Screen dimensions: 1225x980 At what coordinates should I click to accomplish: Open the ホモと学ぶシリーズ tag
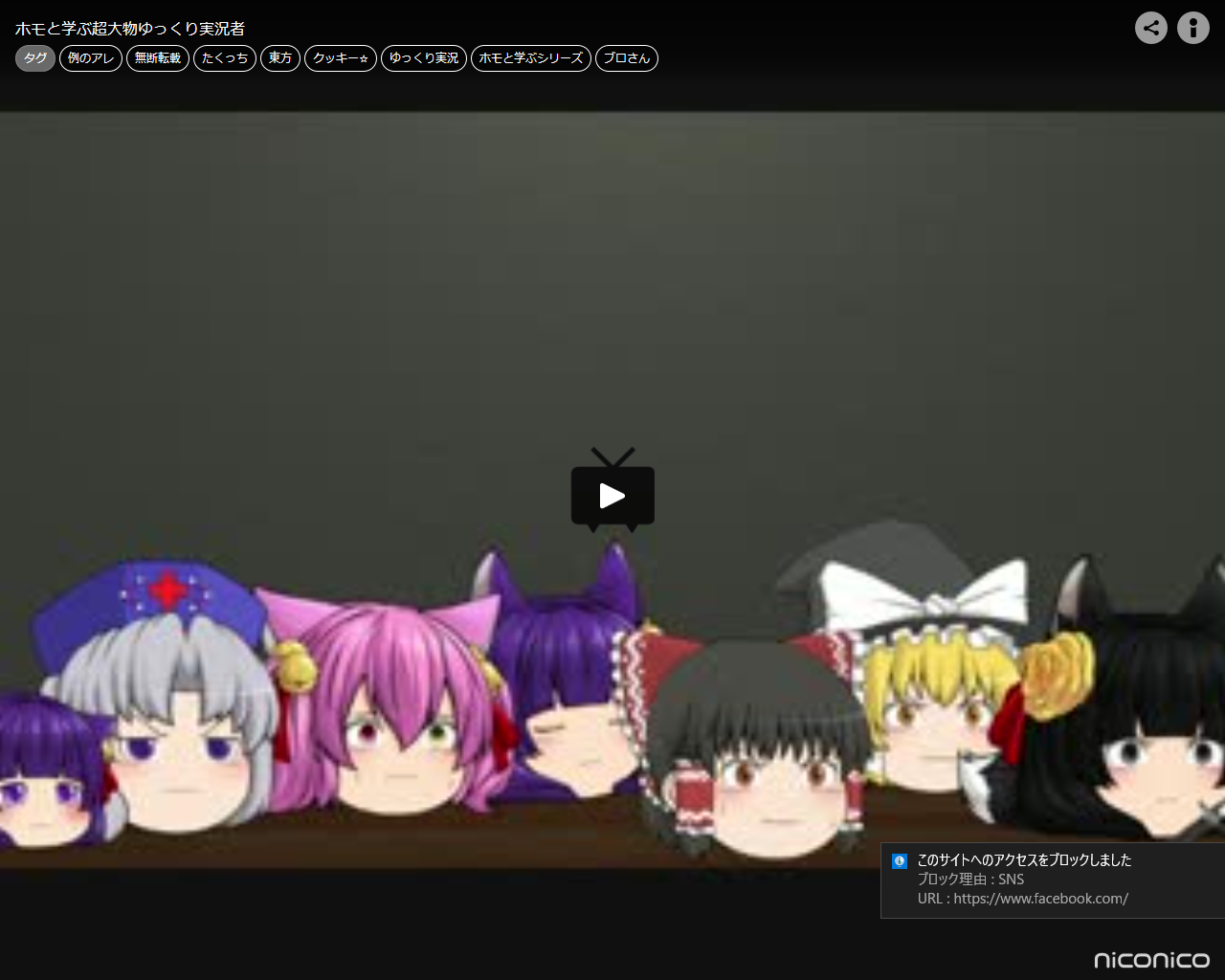pos(531,58)
